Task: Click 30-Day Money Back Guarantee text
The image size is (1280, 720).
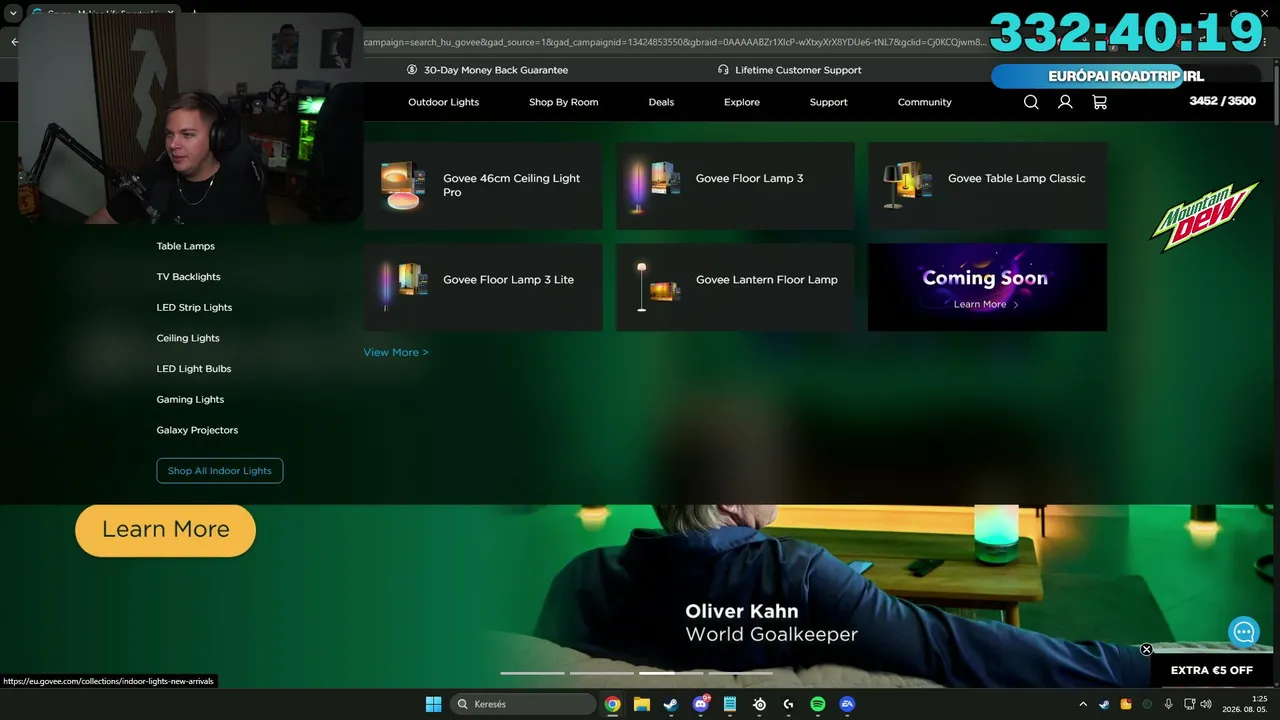Action: (496, 70)
